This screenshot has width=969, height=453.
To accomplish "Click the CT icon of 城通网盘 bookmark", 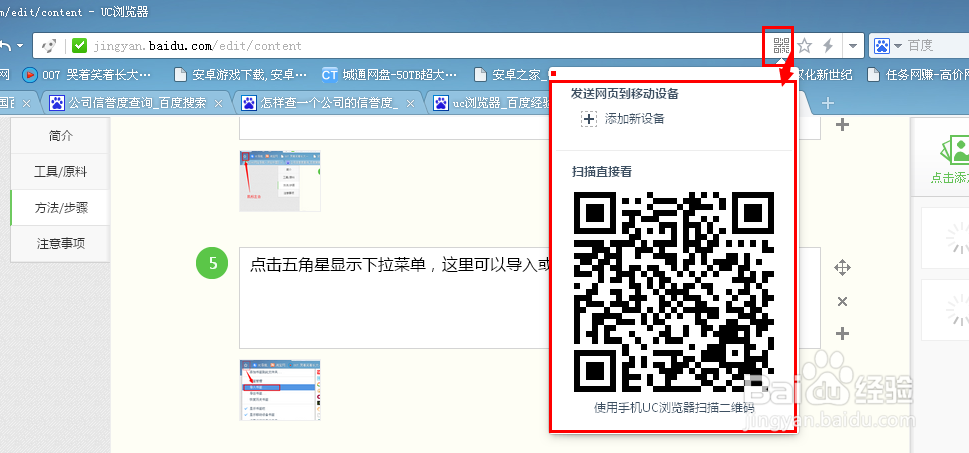I will click(329, 75).
